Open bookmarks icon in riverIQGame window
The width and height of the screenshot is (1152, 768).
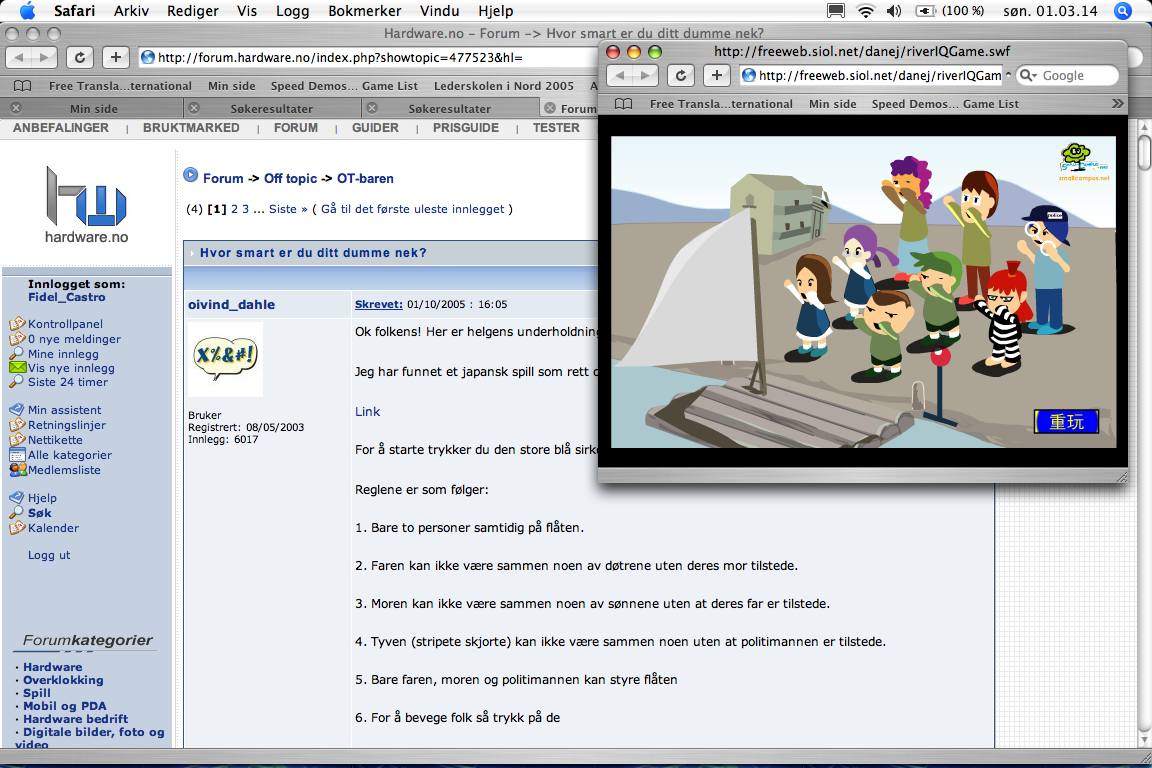[x=624, y=104]
